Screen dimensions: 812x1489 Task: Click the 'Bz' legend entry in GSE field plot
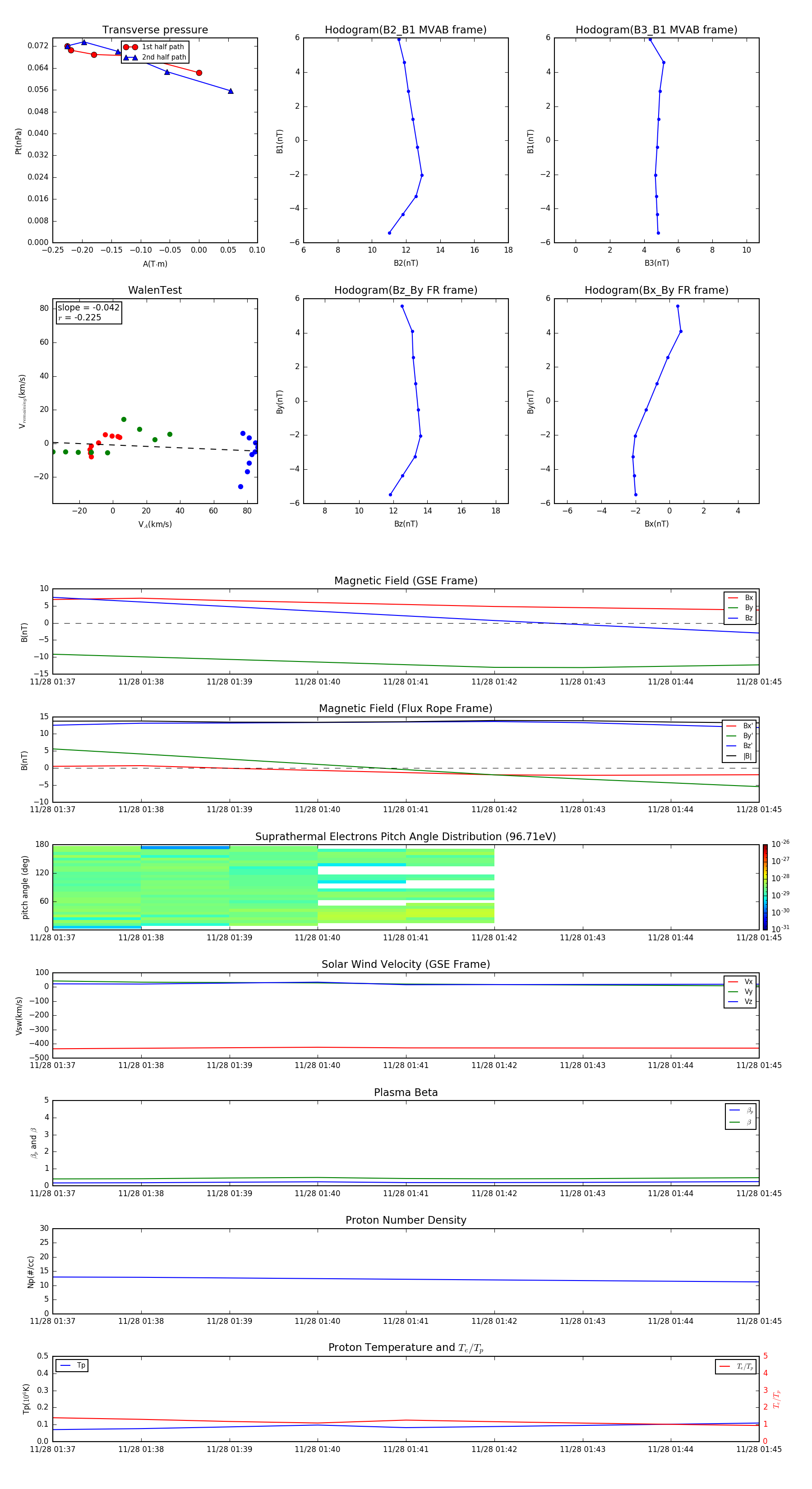tap(740, 618)
